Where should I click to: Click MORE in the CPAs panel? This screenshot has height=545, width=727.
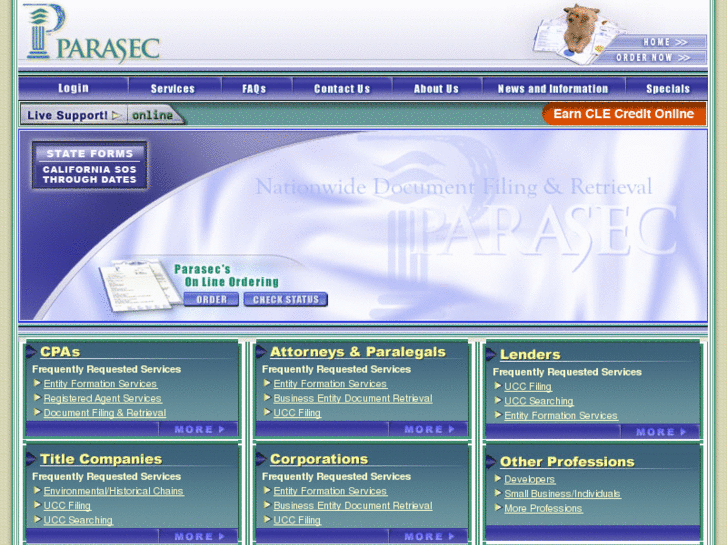[198, 430]
